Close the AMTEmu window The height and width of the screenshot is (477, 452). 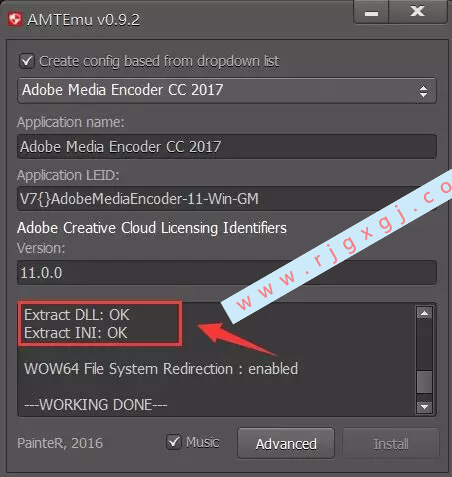pyautogui.click(x=418, y=11)
